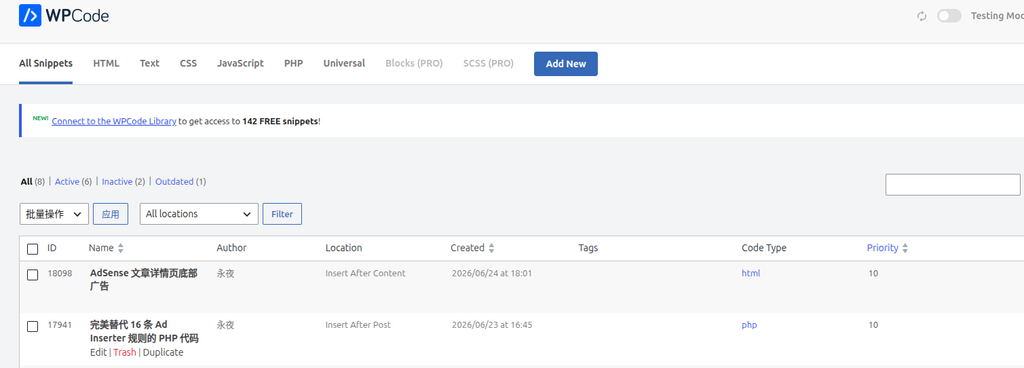Image resolution: width=1024 pixels, height=368 pixels.
Task: Switch to Universal tab
Action: coord(344,63)
